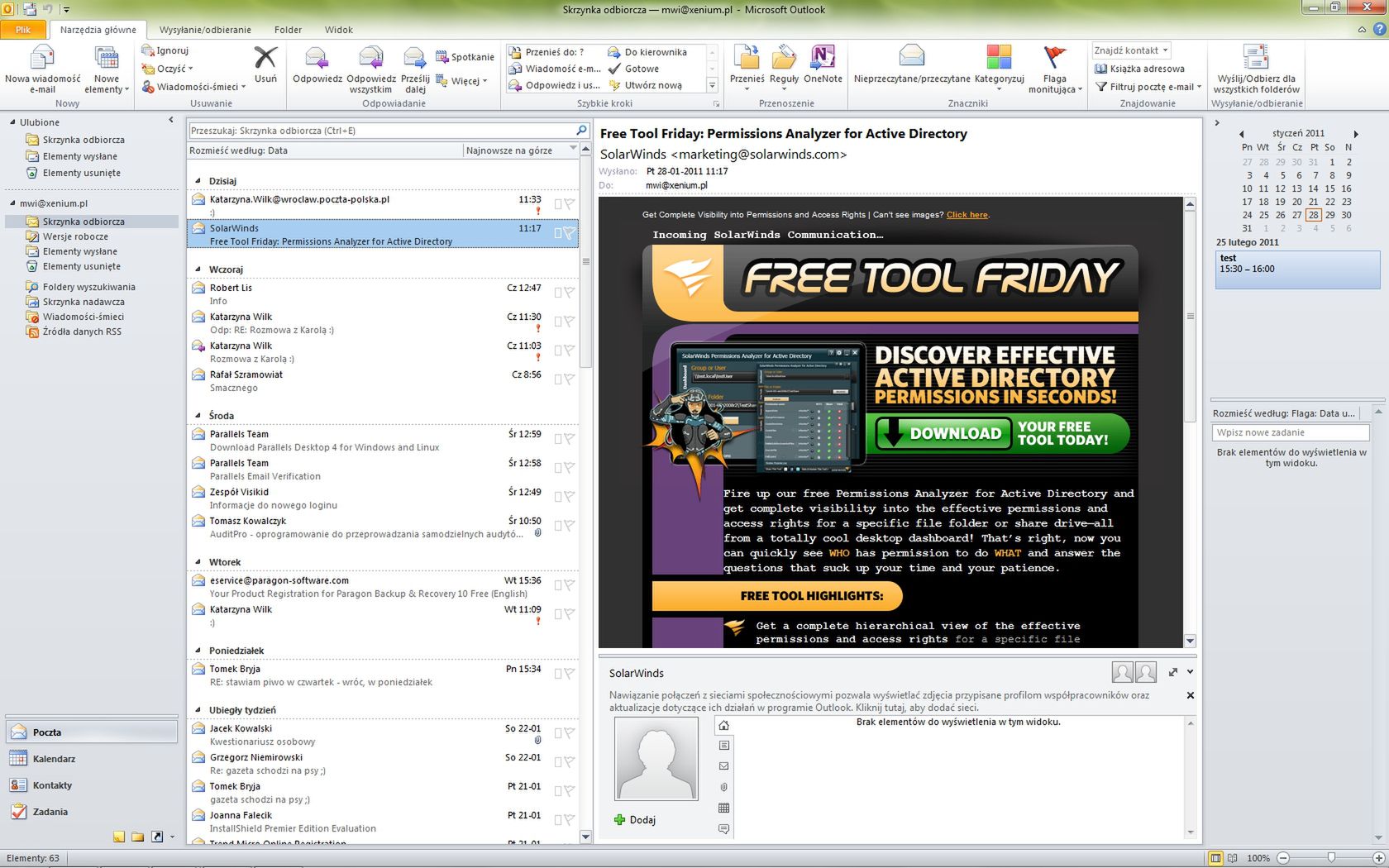Viewport: 1389px width, 868px height.
Task: Click the Odpowiedz reply icon
Action: [317, 59]
